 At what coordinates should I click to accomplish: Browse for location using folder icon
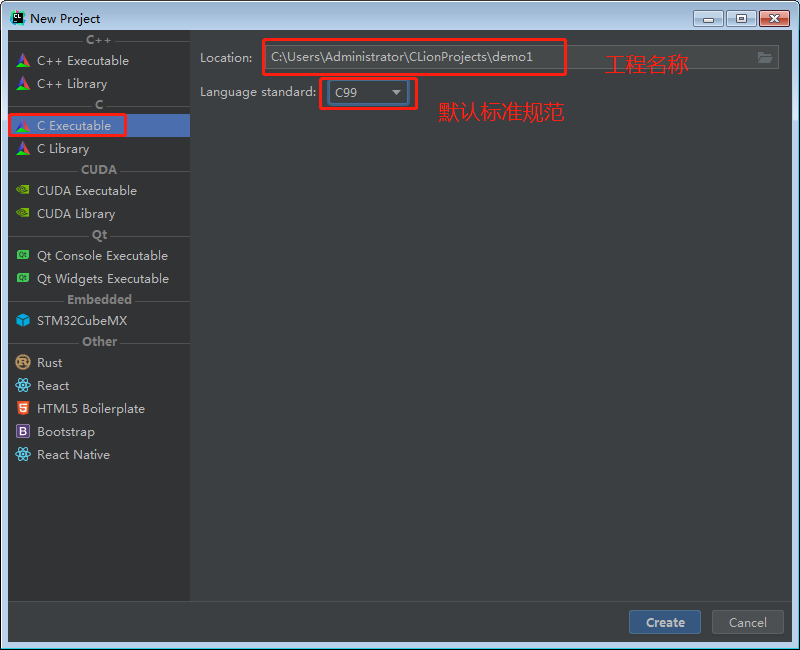(765, 58)
